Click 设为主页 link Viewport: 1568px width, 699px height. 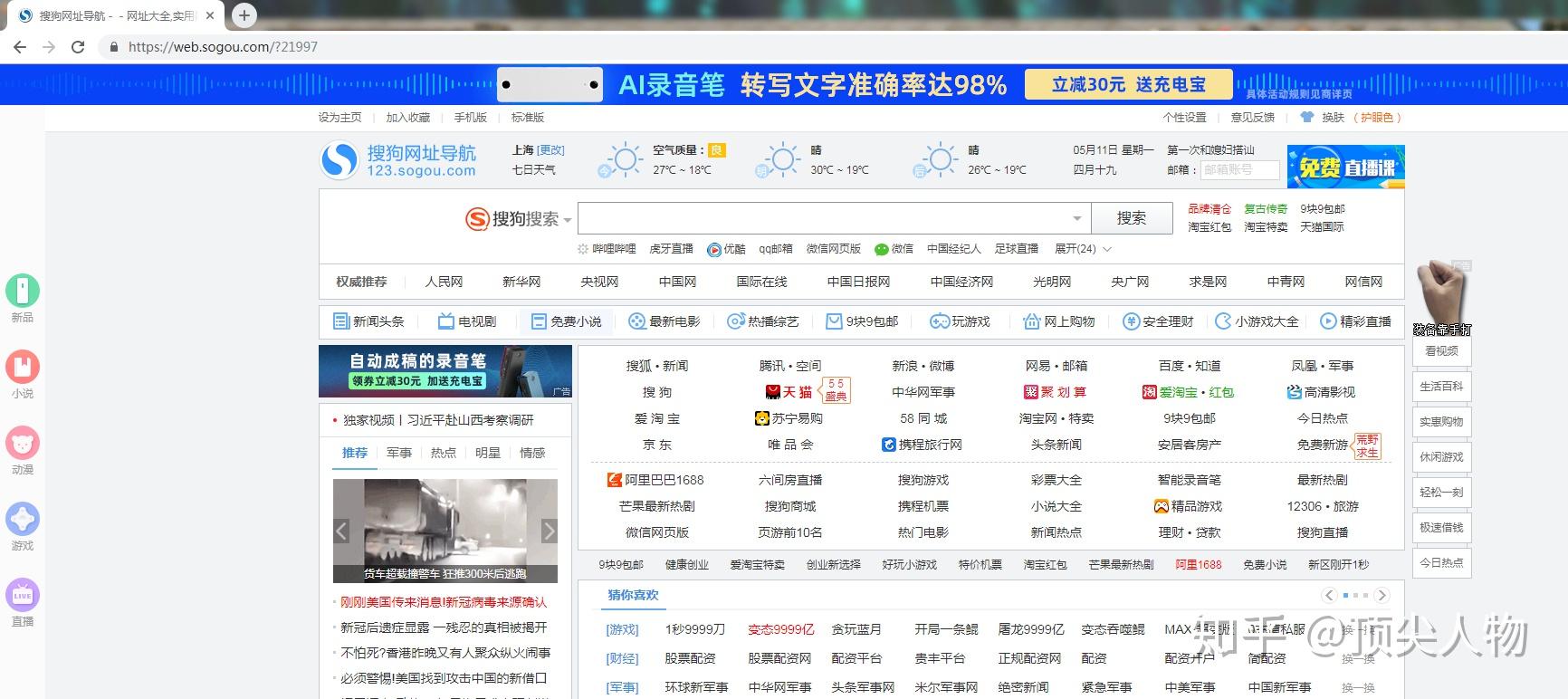[x=339, y=118]
